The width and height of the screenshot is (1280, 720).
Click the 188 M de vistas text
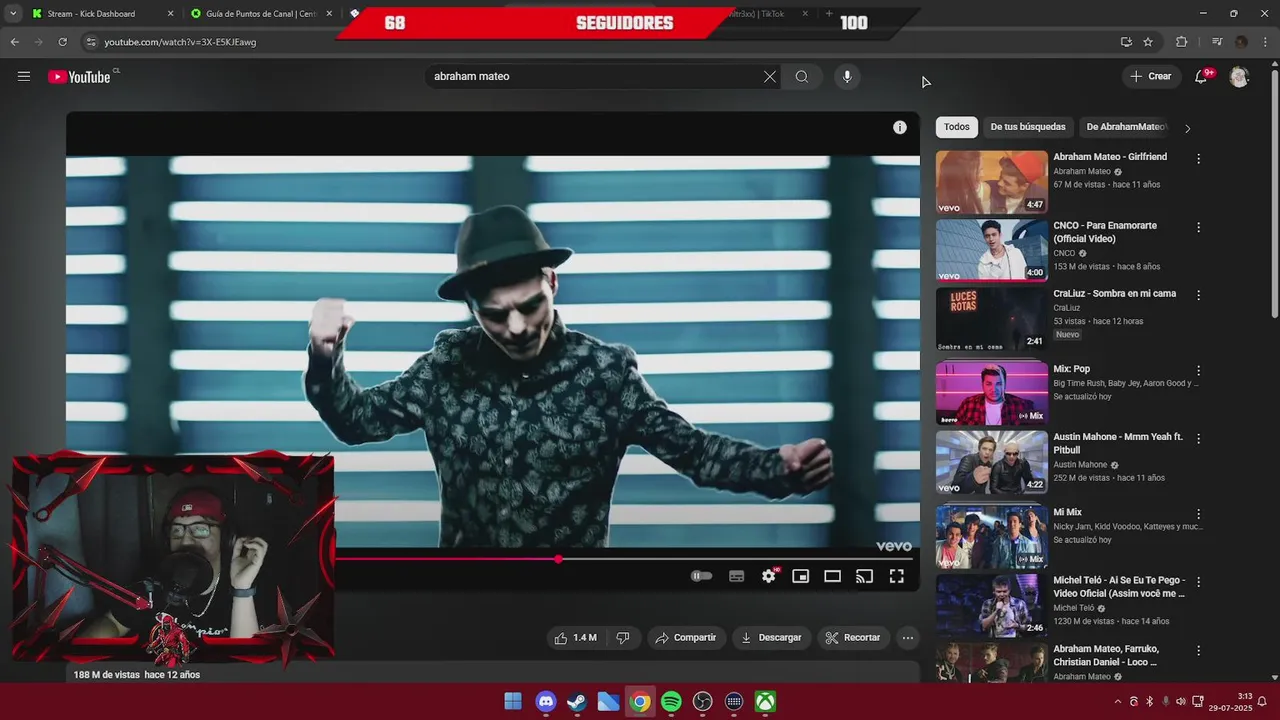pyautogui.click(x=107, y=675)
